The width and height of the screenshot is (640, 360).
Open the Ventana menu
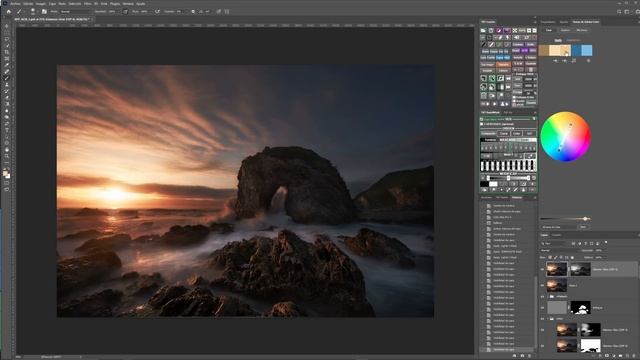click(128, 4)
